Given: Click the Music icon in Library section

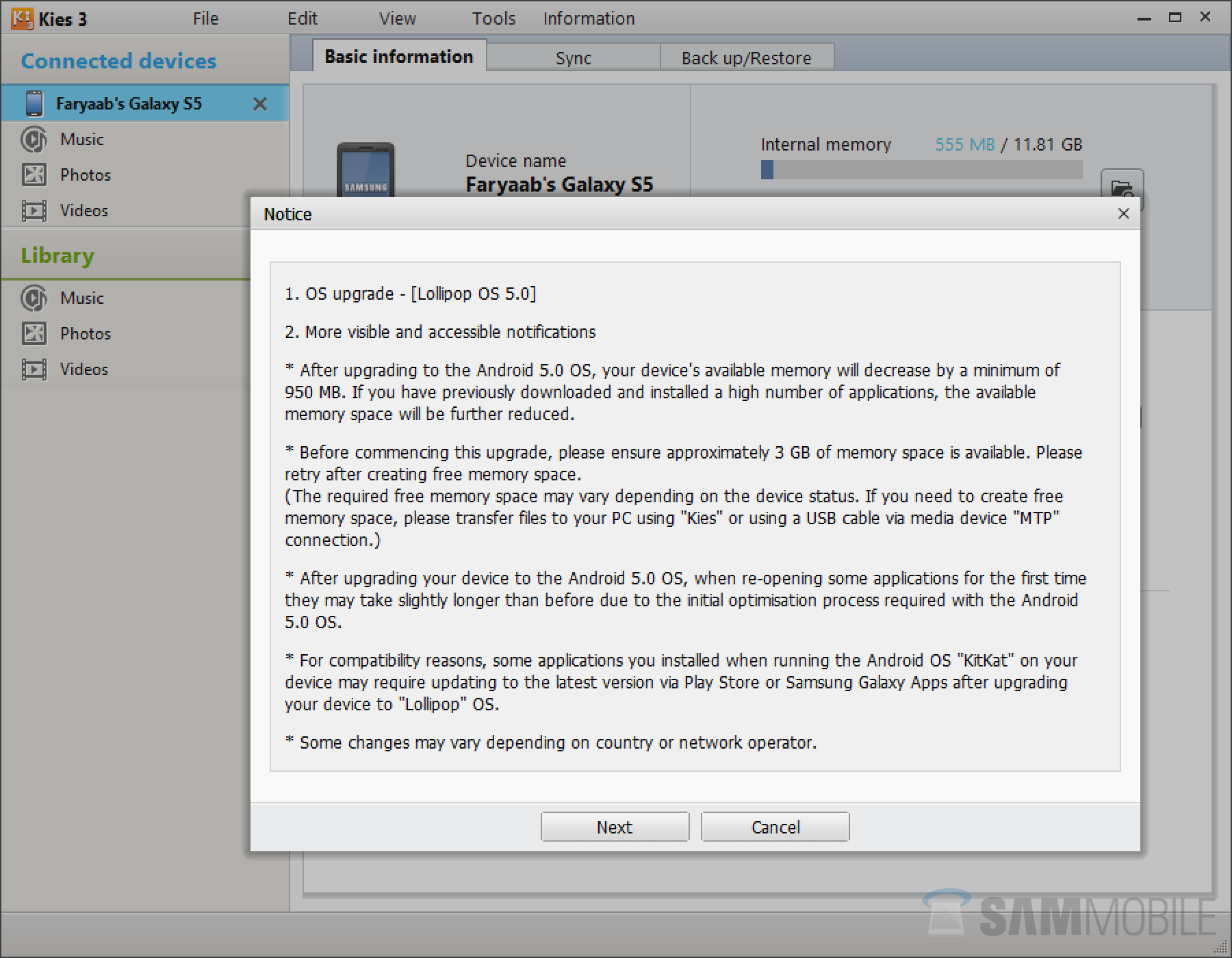Looking at the screenshot, I should [x=34, y=298].
